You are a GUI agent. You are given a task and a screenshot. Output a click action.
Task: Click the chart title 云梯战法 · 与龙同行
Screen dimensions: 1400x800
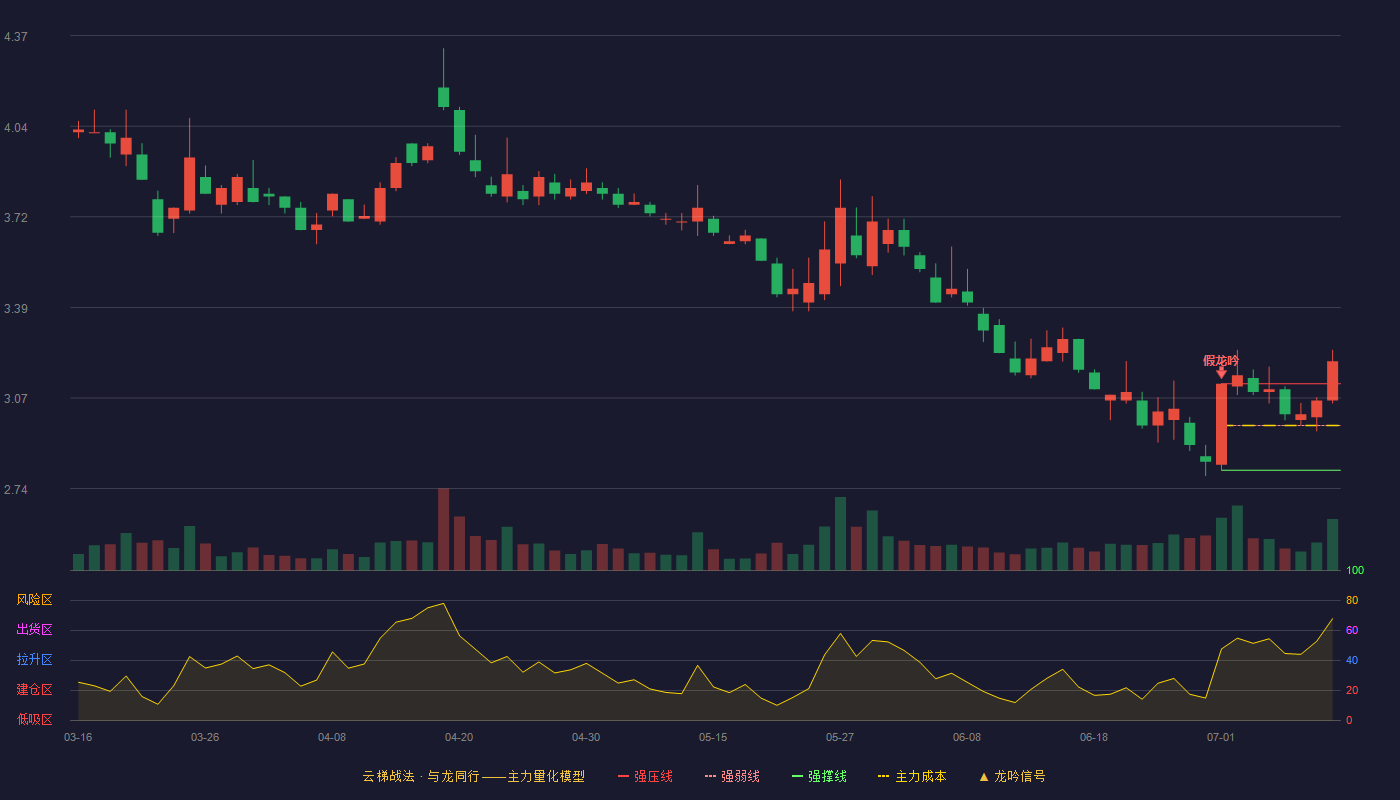coord(421,776)
